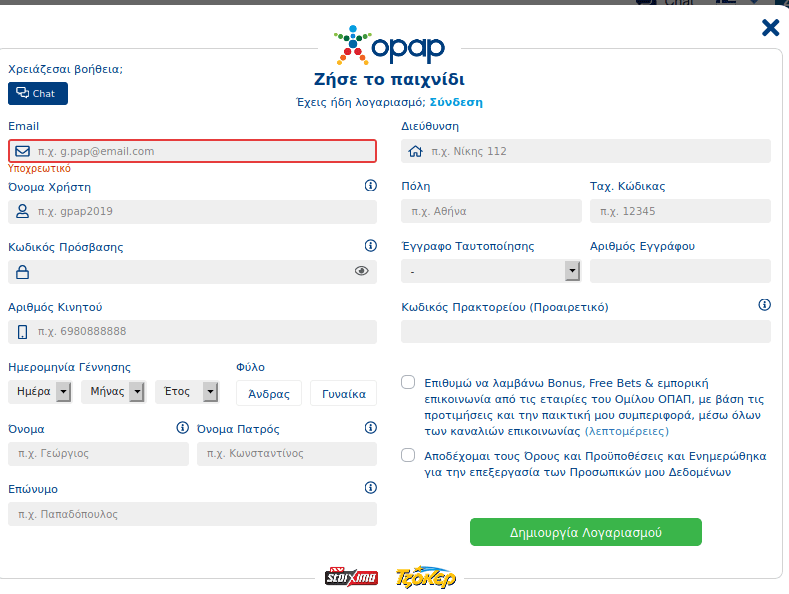Open the Μήνας month dropdown
Image resolution: width=789 pixels, height=594 pixels.
click(x=114, y=392)
